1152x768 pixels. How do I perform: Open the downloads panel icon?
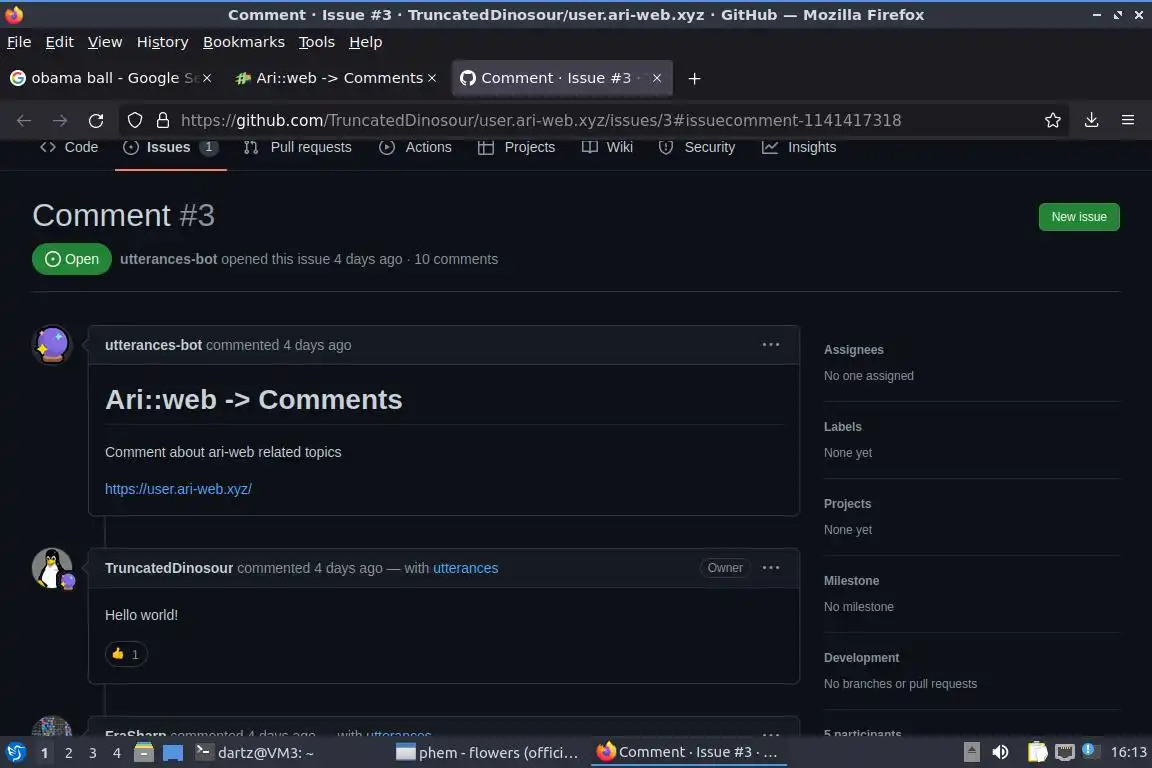coord(1091,121)
